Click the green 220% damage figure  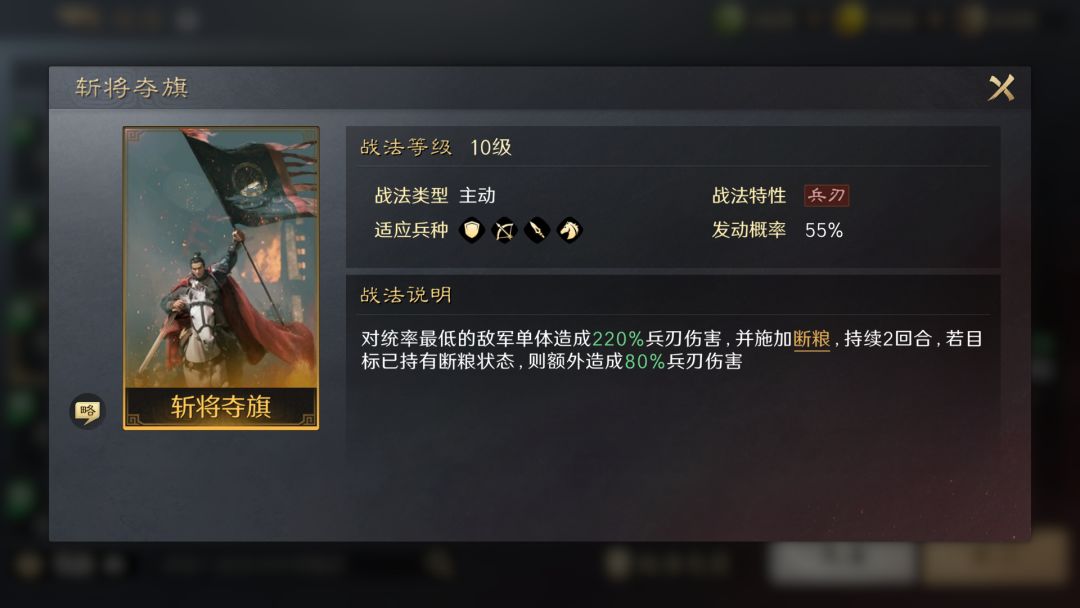pos(618,339)
